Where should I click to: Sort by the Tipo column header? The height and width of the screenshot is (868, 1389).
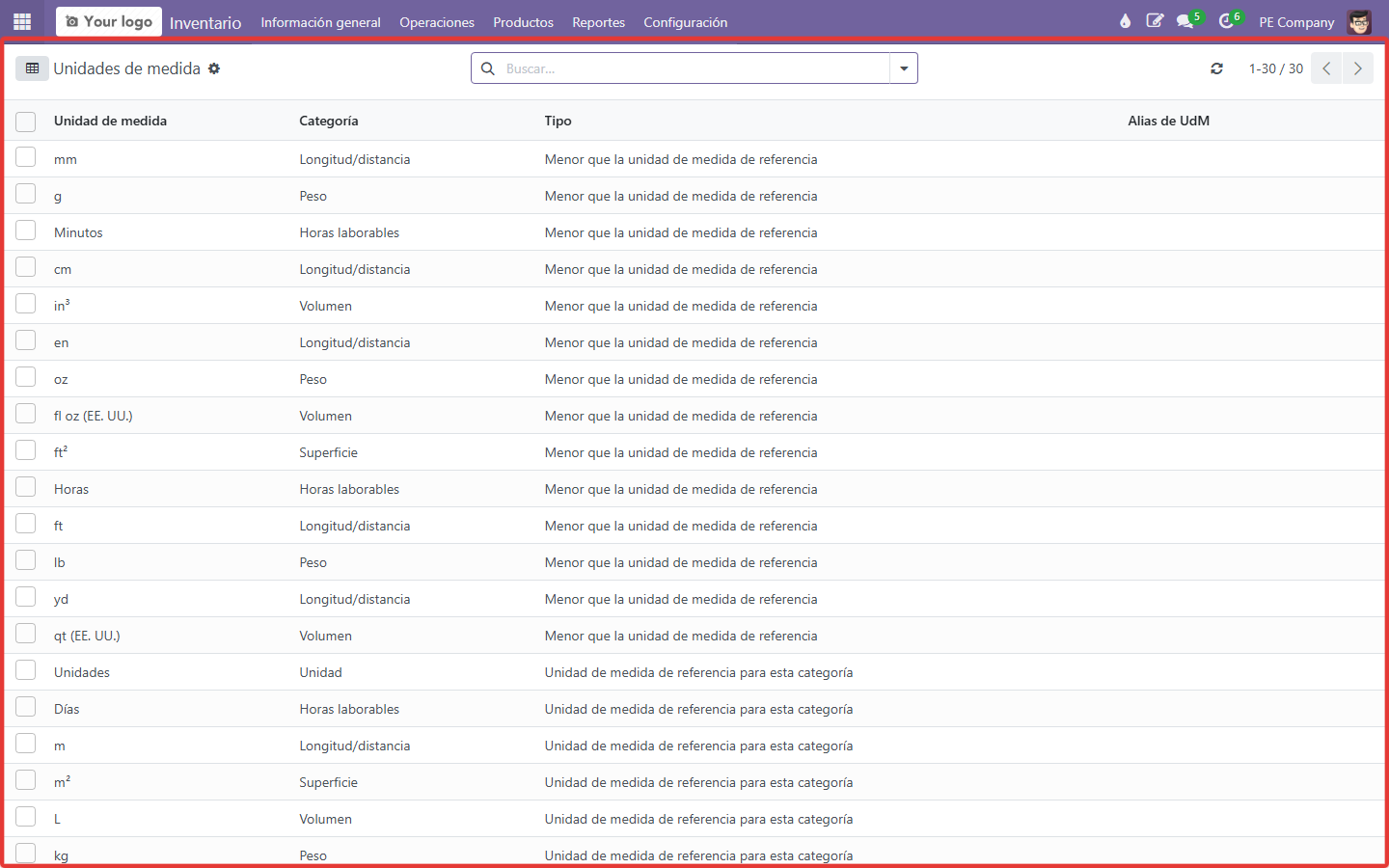point(558,121)
